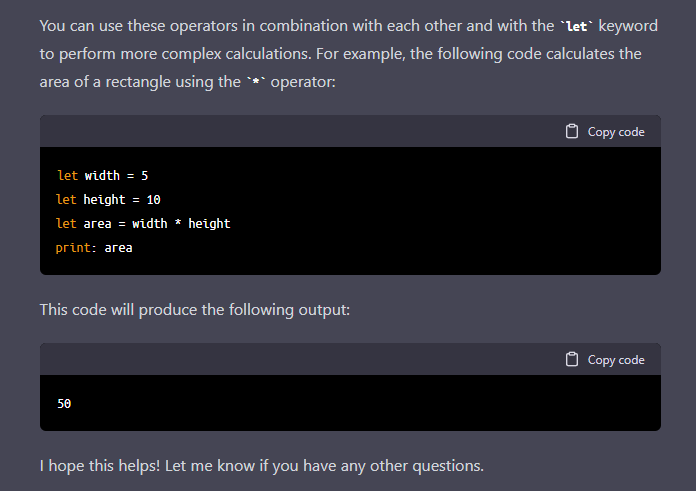Screen dimensions: 696x491
Task: Copy code from the rectangle area code block
Action: click(605, 131)
